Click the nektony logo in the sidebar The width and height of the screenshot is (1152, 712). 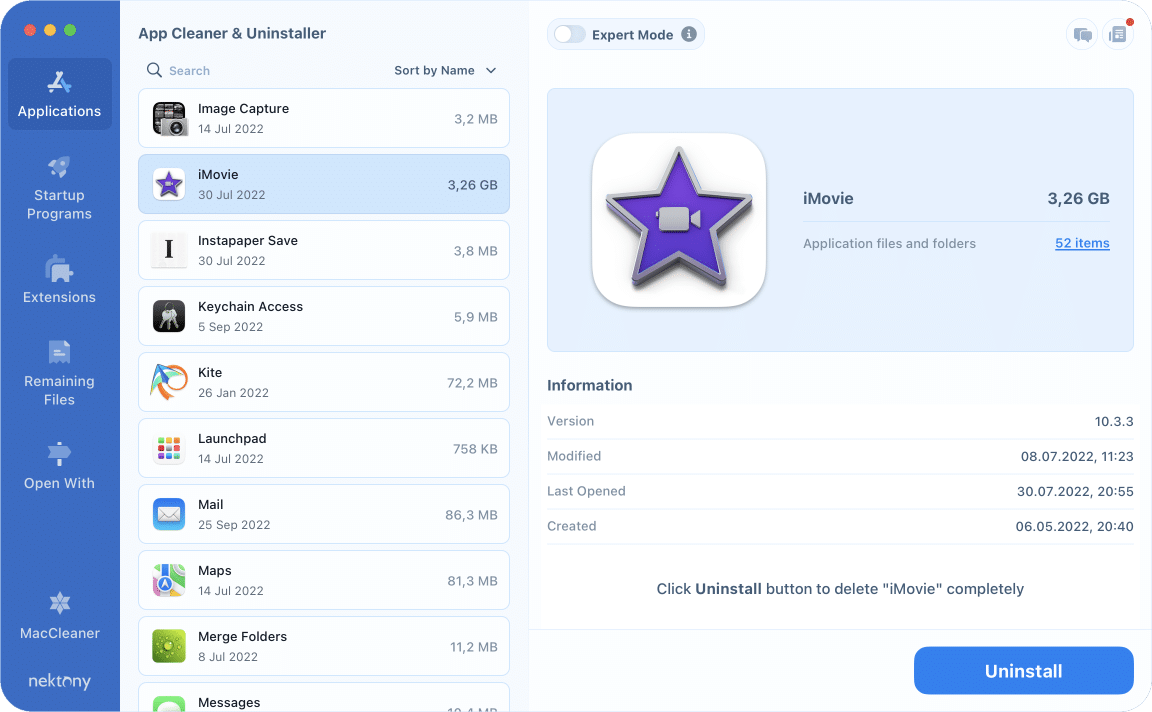click(x=60, y=680)
